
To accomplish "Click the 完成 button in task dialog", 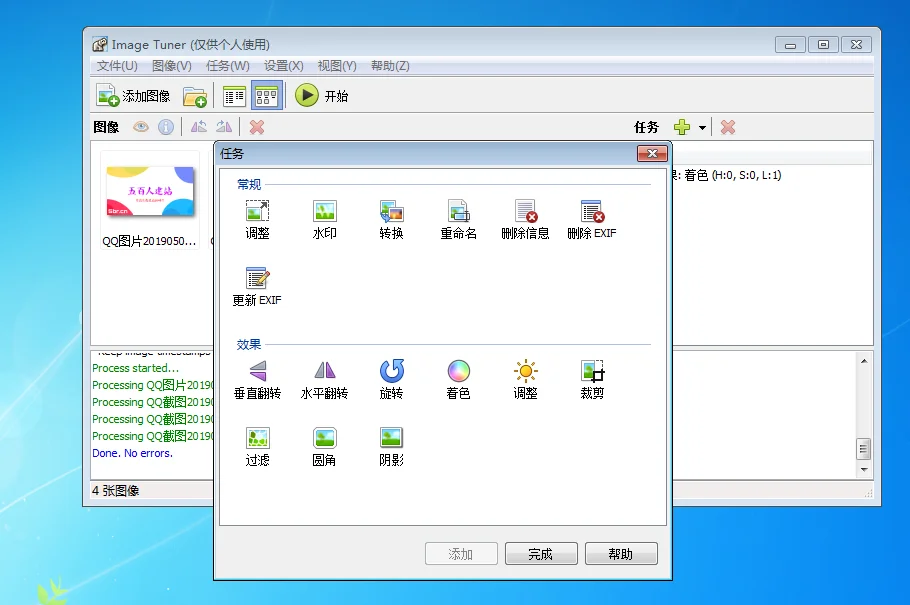I will pyautogui.click(x=541, y=554).
